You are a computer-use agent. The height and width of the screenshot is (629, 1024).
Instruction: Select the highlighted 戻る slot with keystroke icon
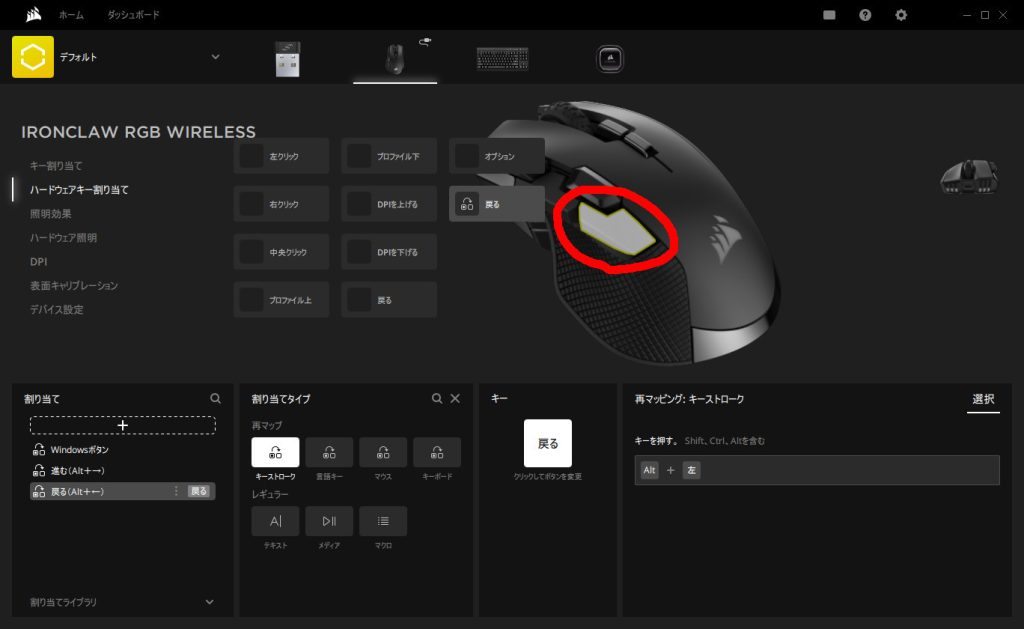pos(496,204)
